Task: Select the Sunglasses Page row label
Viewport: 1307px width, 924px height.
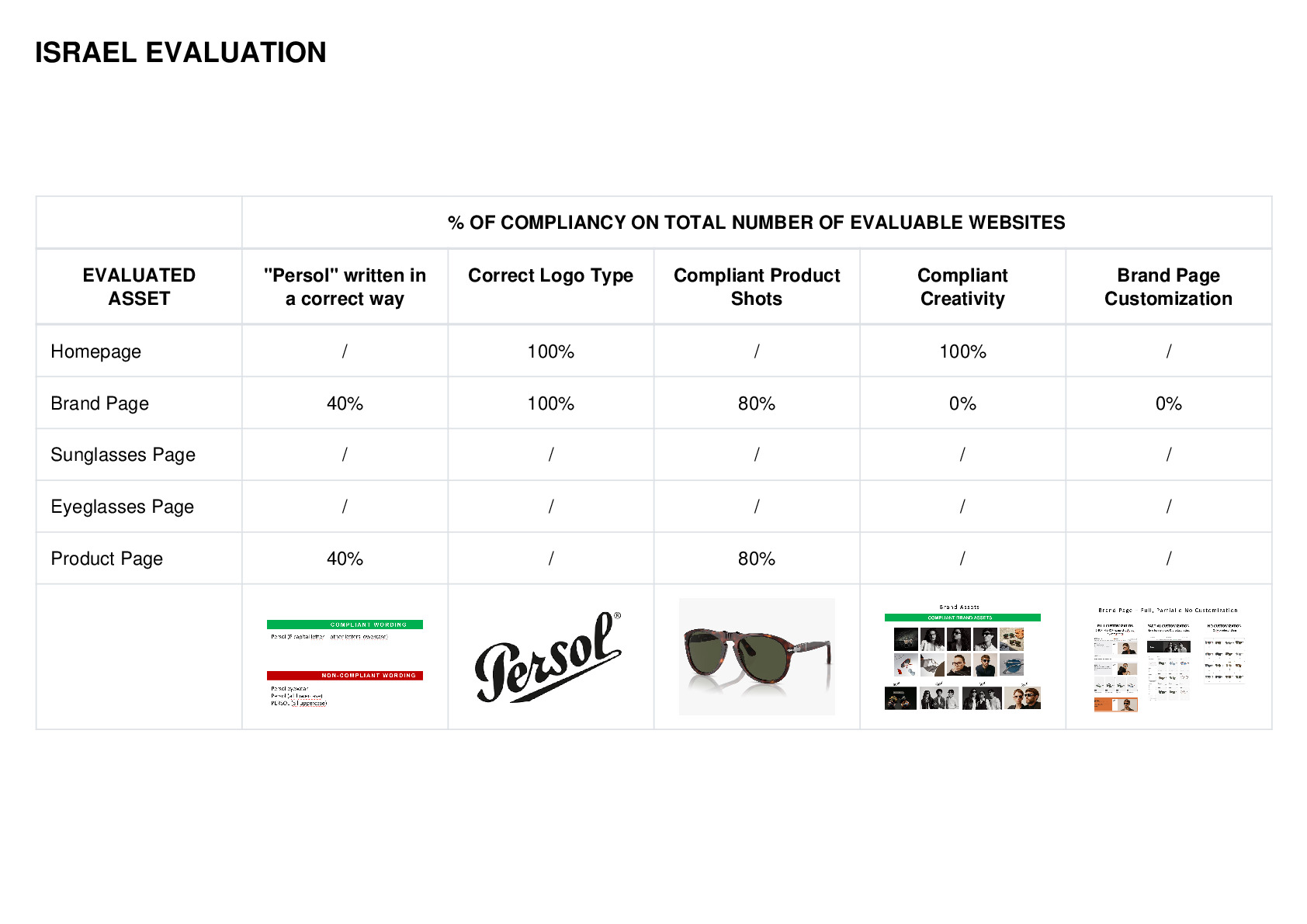Action: [x=123, y=455]
